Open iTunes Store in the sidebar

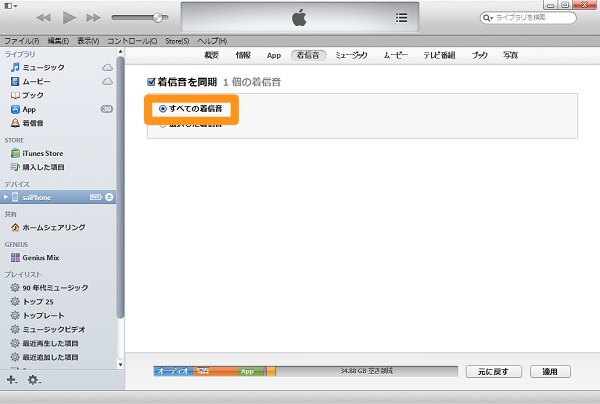[x=42, y=153]
